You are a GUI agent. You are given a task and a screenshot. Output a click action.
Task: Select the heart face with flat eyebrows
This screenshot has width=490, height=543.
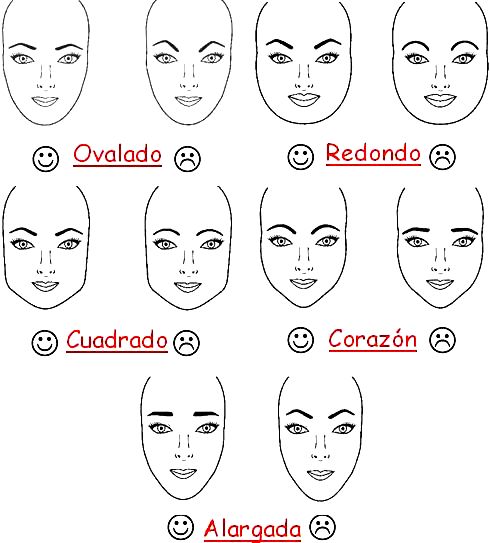[440, 247]
